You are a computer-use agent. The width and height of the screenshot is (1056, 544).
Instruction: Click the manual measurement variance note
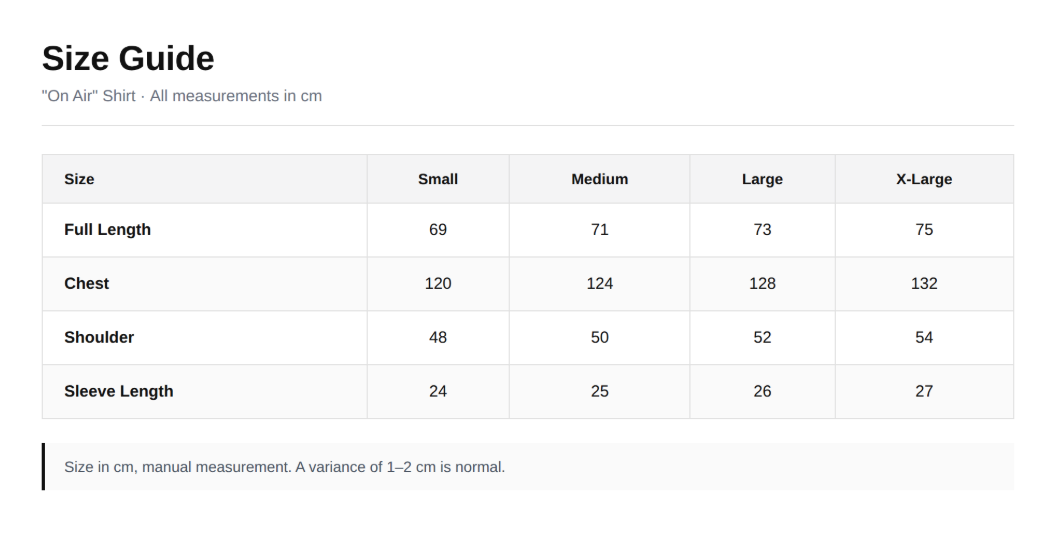pyautogui.click(x=284, y=467)
